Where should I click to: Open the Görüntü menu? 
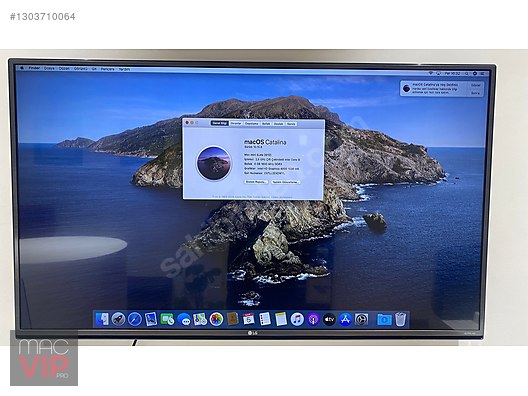coord(80,69)
